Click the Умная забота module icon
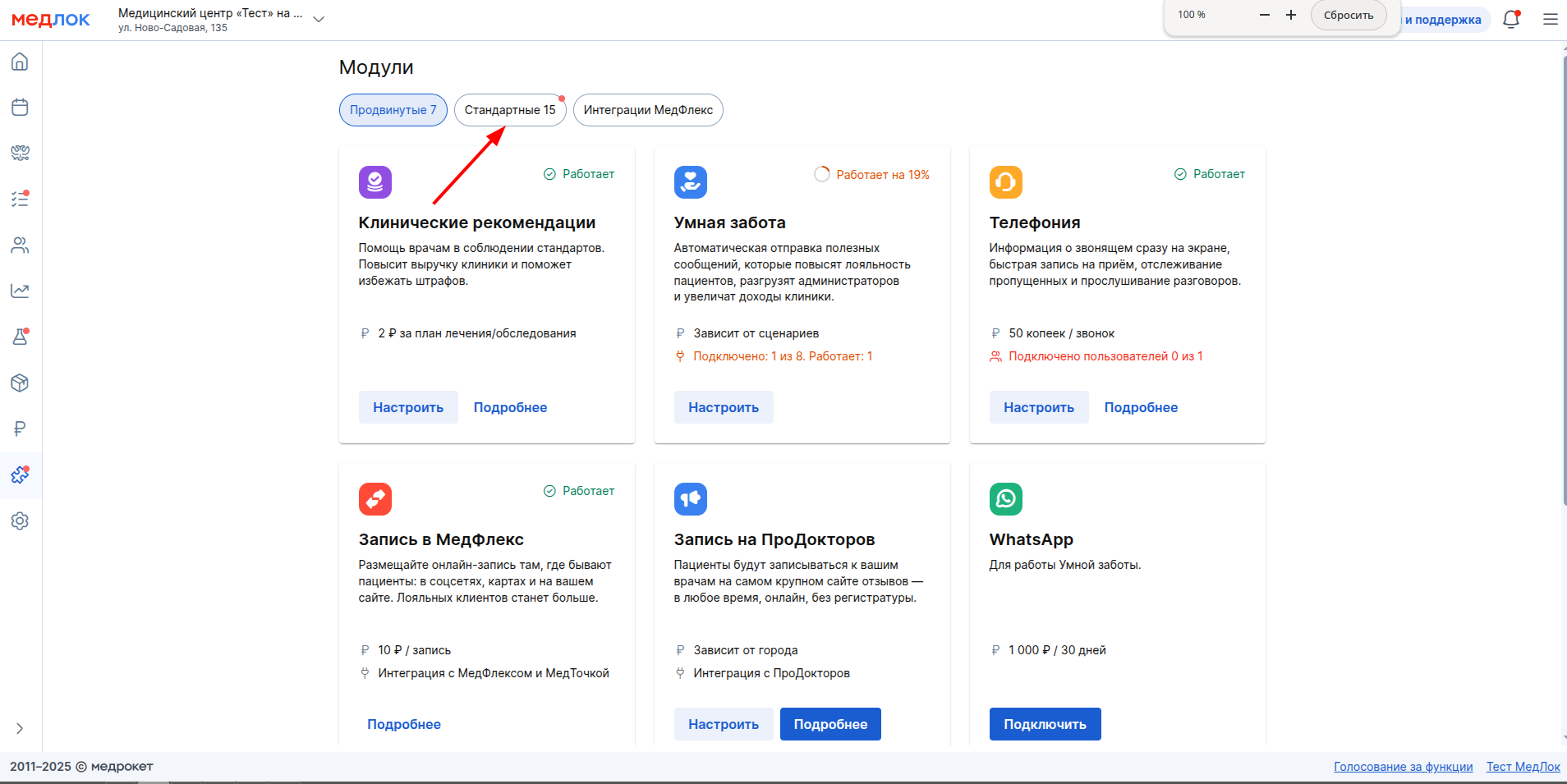Image resolution: width=1567 pixels, height=784 pixels. (x=691, y=182)
